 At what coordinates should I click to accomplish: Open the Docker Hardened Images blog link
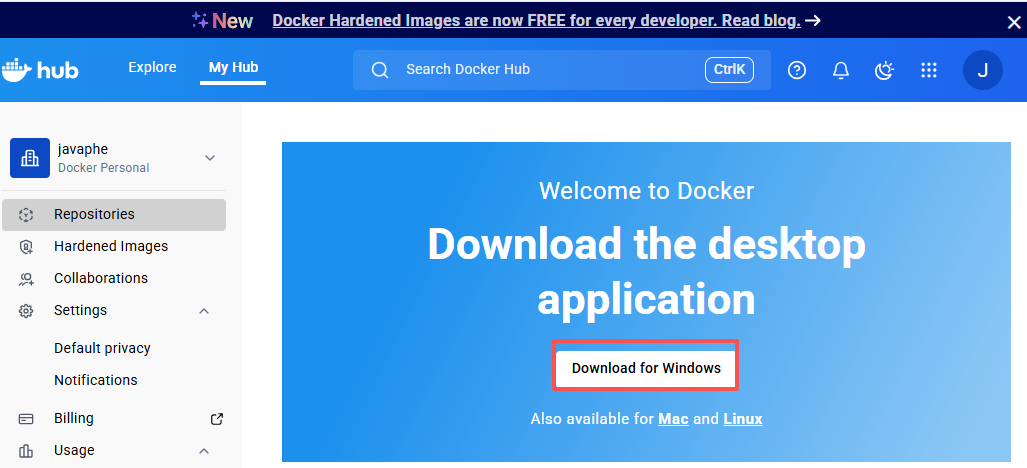(536, 21)
